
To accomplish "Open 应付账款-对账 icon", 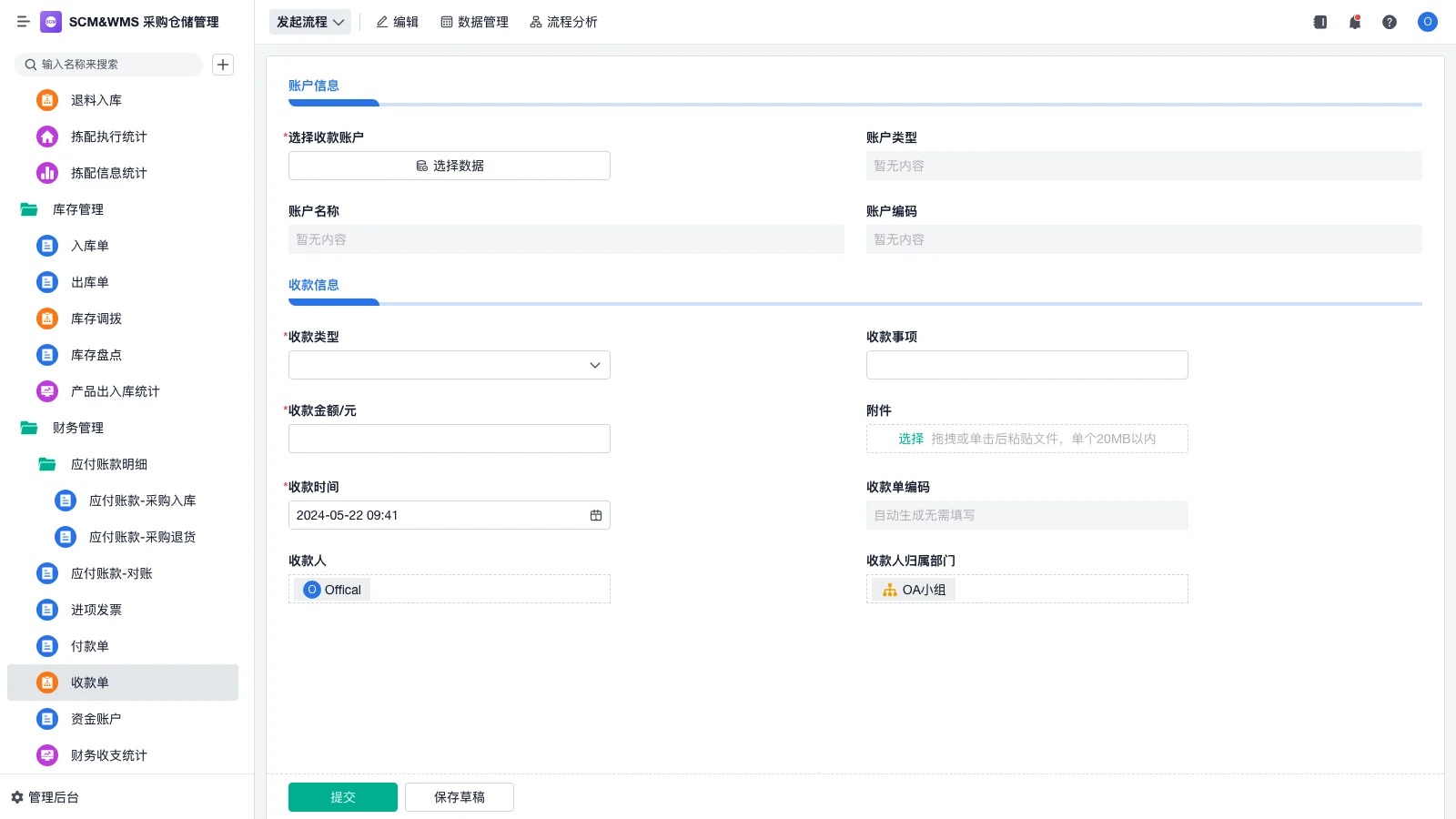I will [x=47, y=573].
